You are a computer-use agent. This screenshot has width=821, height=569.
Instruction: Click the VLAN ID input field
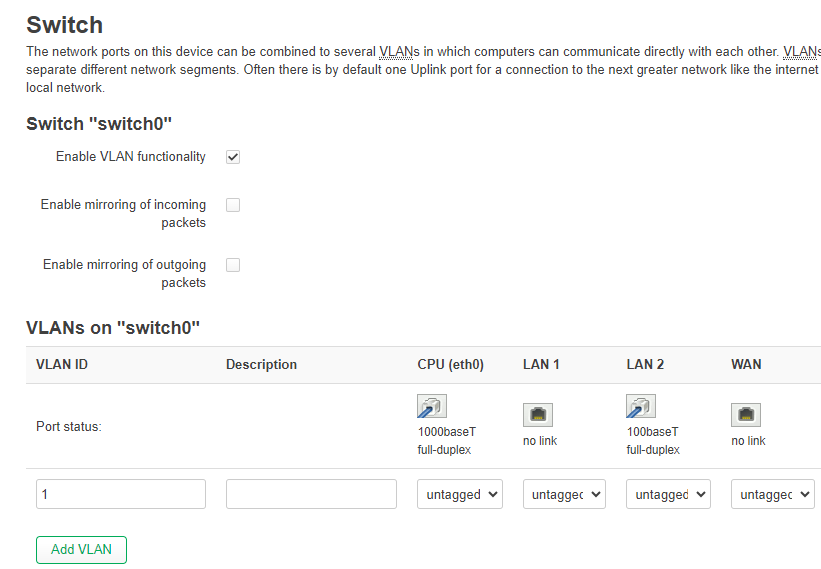pos(121,494)
